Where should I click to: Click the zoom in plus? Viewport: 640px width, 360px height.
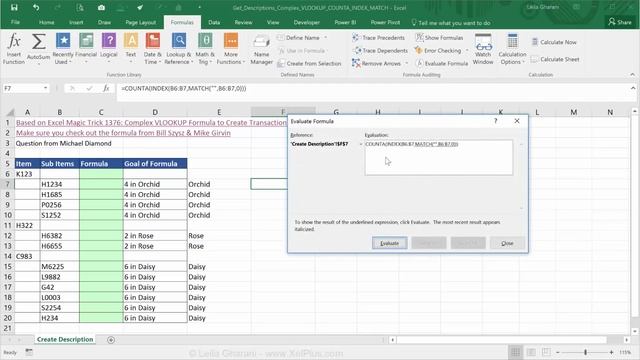pos(611,352)
